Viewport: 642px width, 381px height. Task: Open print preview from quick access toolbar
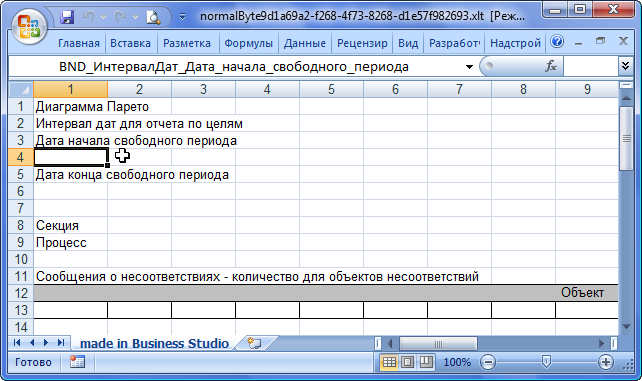(154, 17)
